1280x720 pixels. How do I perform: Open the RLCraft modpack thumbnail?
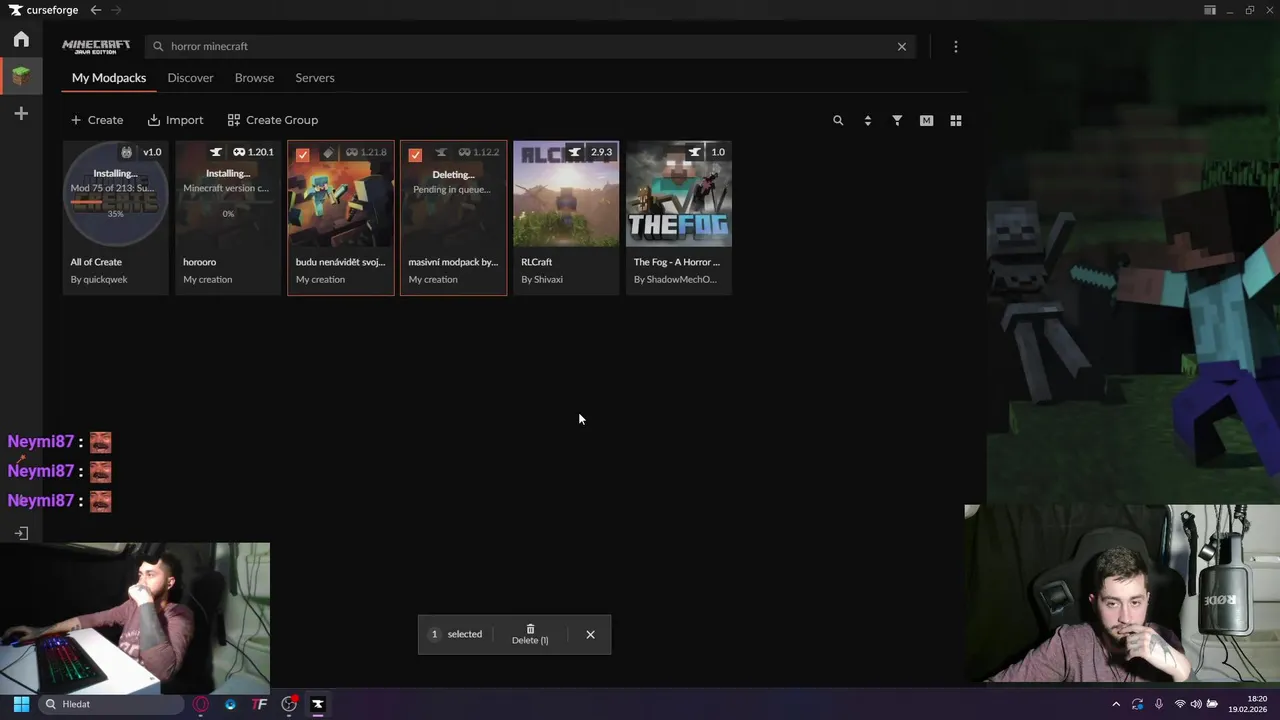[x=566, y=194]
